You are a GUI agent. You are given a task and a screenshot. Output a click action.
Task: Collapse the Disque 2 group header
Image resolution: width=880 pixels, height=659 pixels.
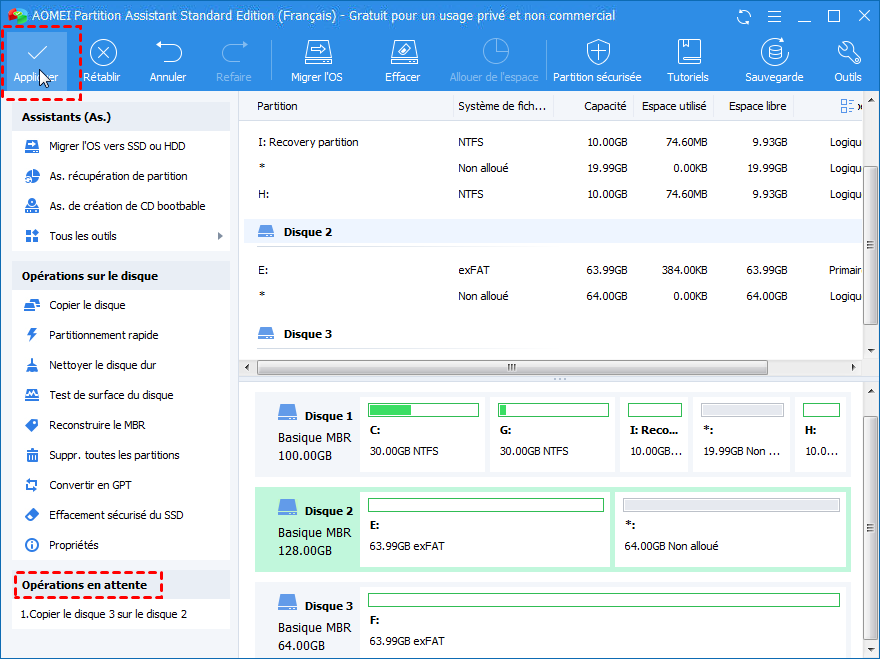(x=307, y=232)
